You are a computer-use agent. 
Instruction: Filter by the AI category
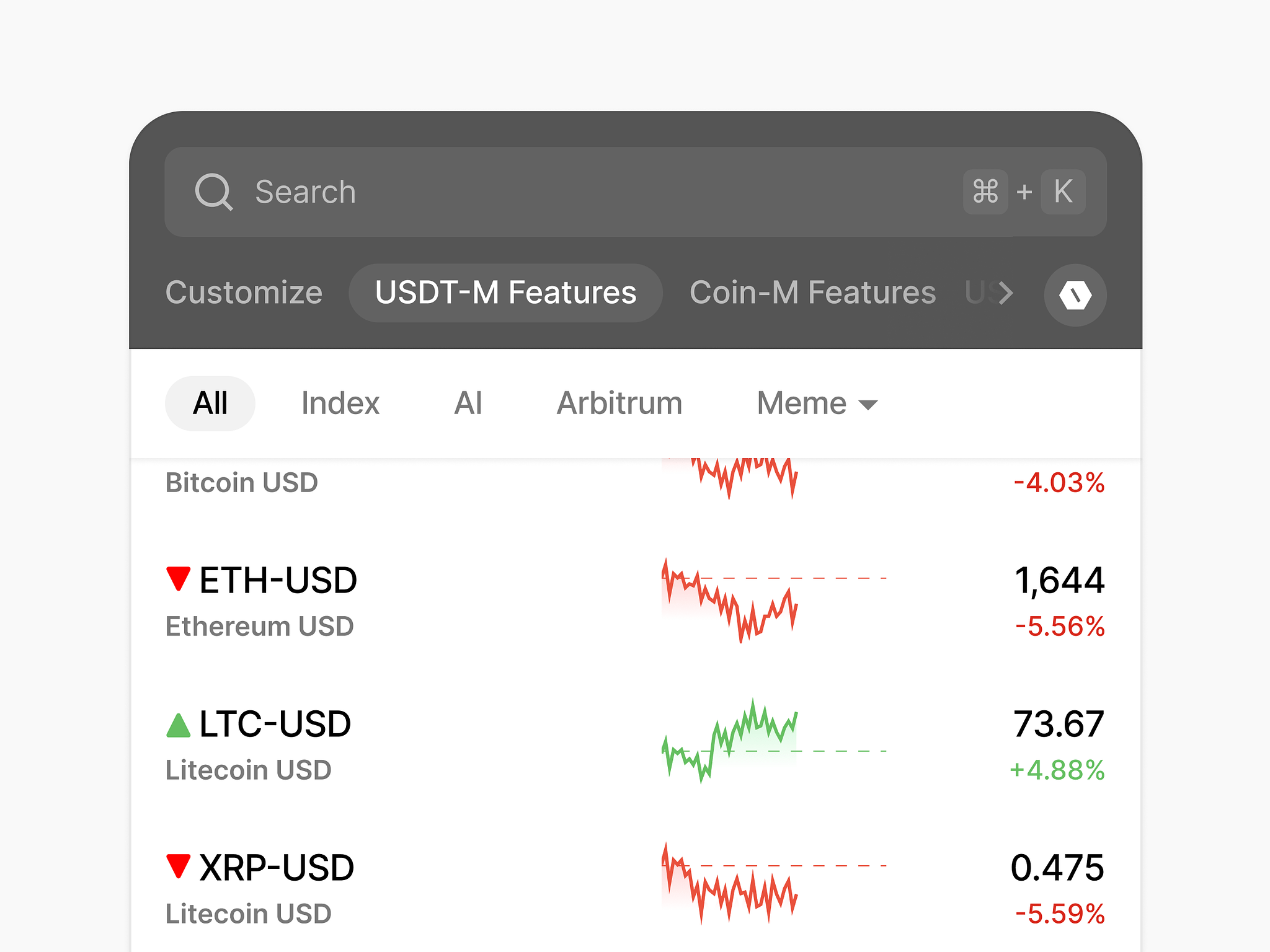click(468, 403)
